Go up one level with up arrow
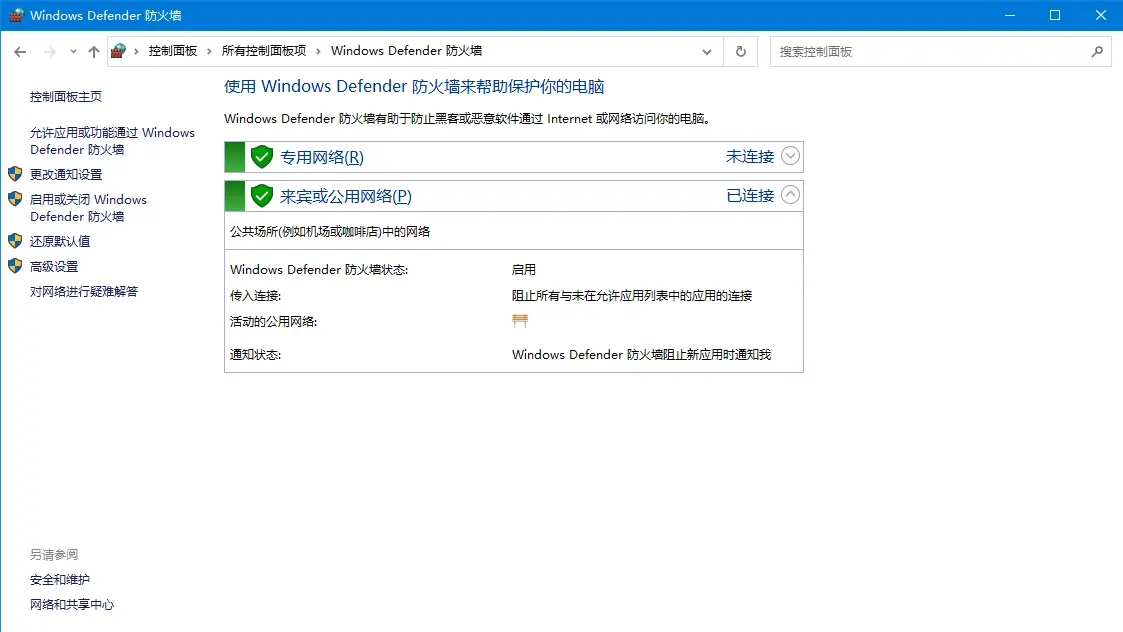The height and width of the screenshot is (632, 1123). [x=94, y=52]
